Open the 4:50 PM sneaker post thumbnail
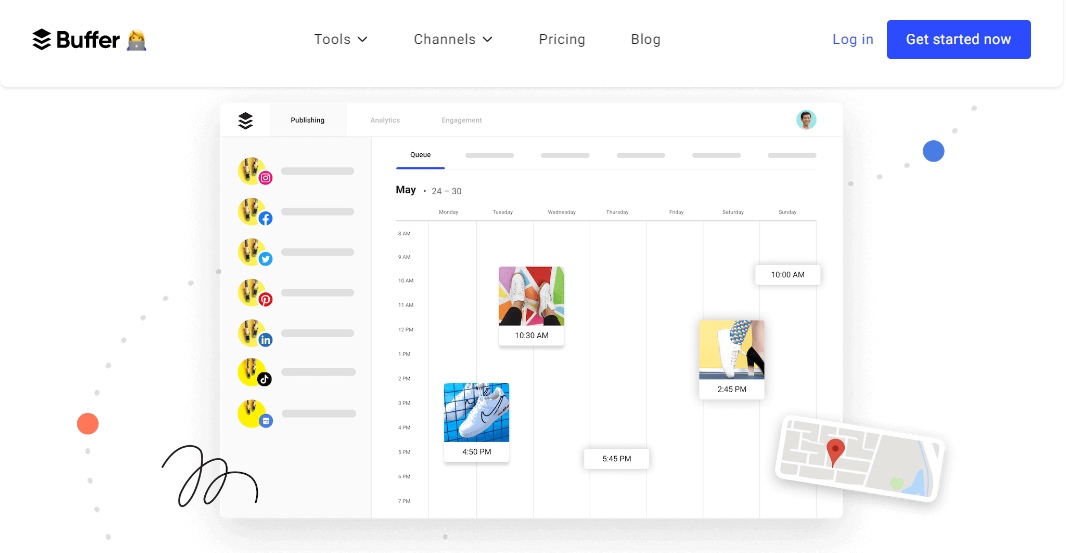1066x553 pixels. click(477, 413)
